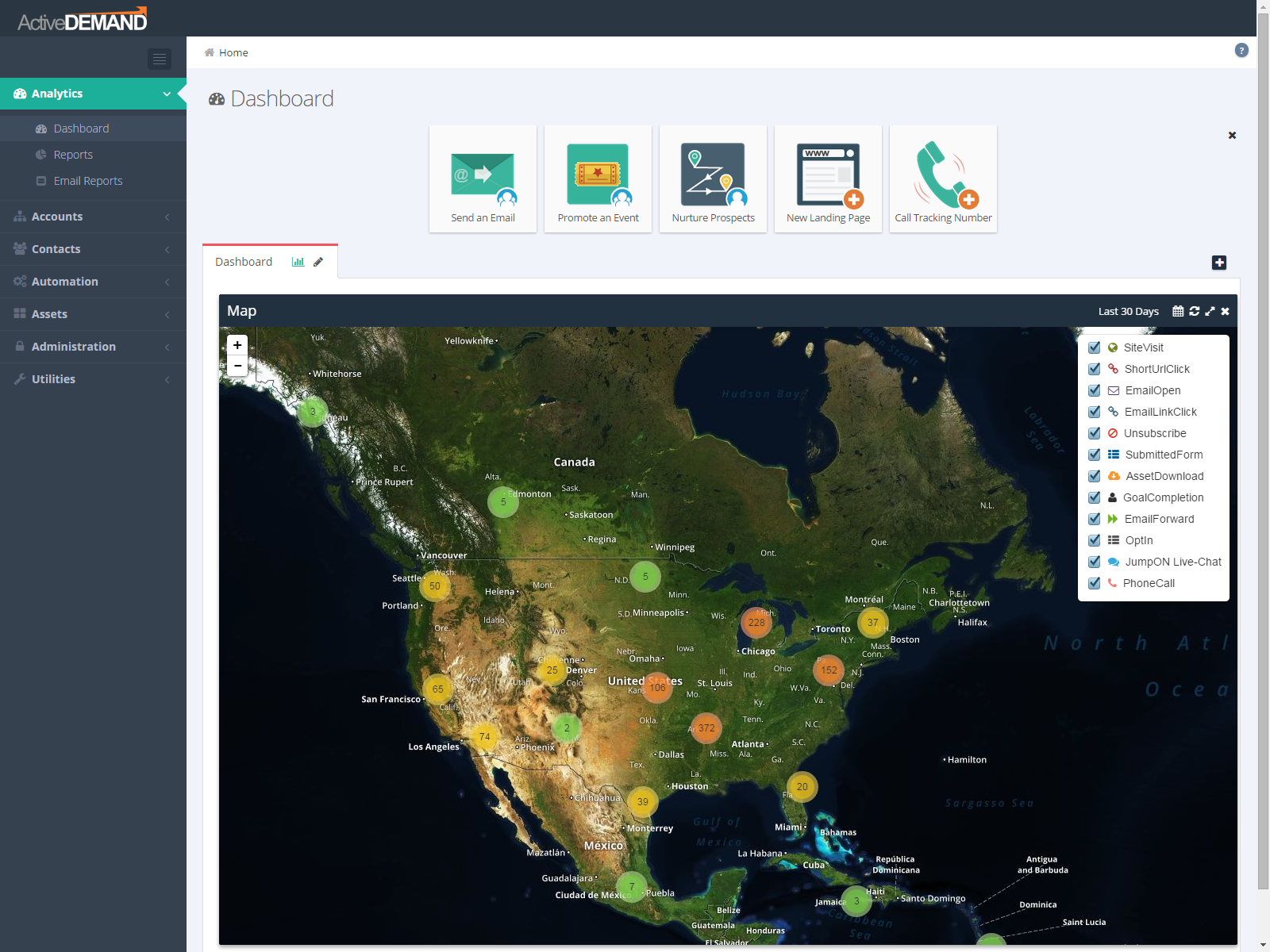Add a new widget with plus icon
1270x952 pixels.
tap(1219, 263)
